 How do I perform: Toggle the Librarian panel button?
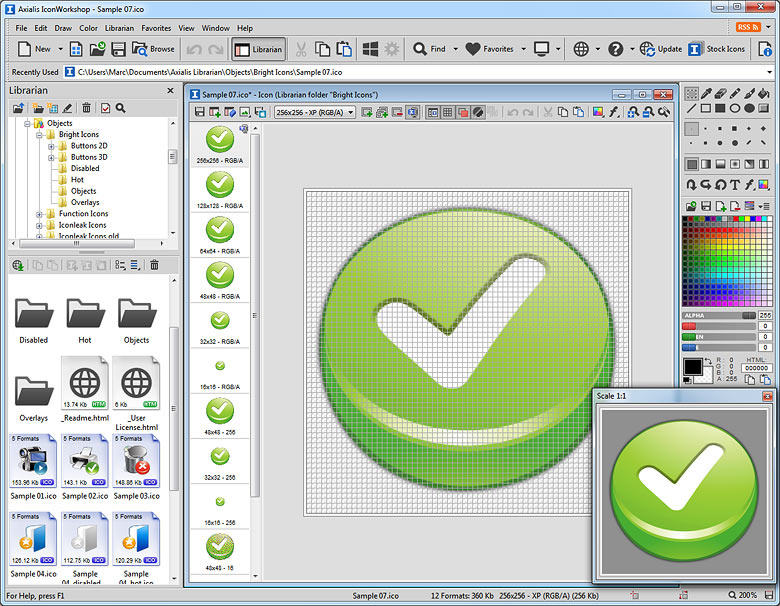tap(259, 48)
